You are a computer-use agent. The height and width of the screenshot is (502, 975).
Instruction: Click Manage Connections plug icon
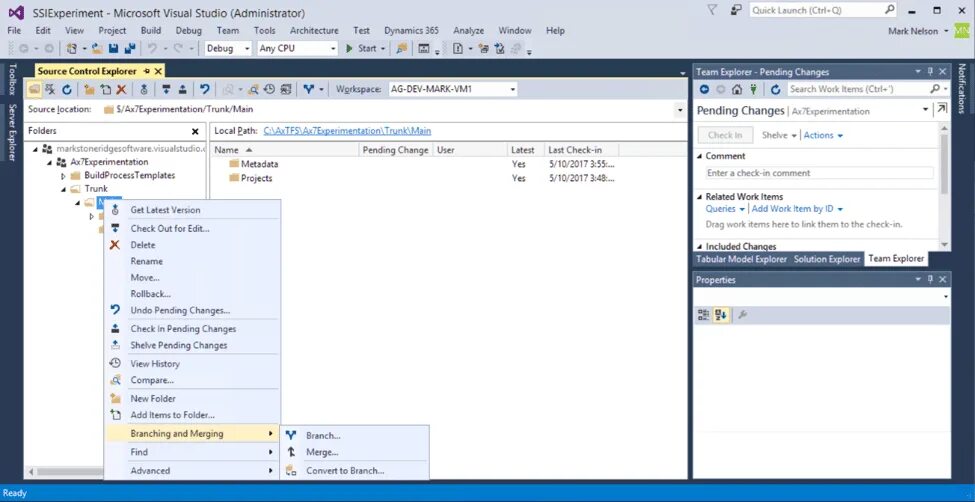point(753,90)
